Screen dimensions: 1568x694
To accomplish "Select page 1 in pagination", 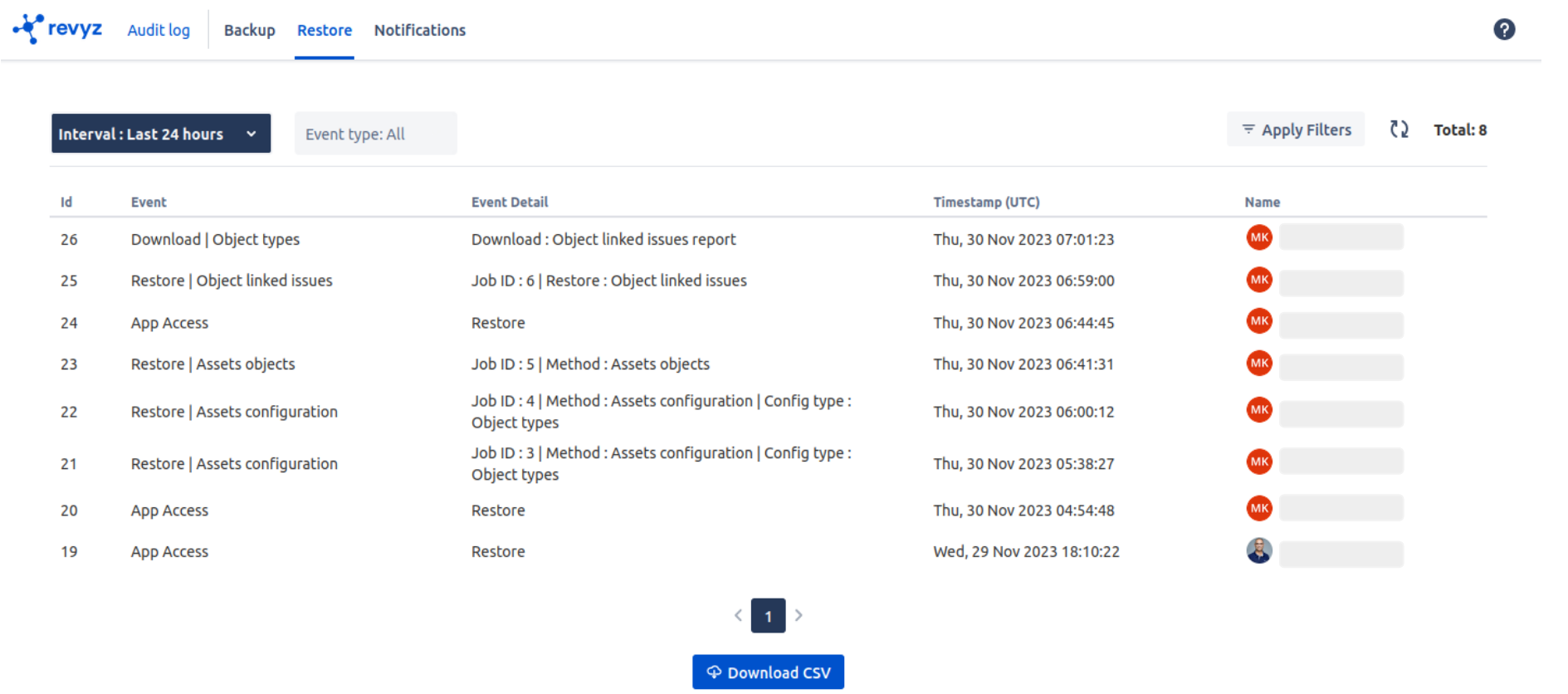I will click(768, 616).
